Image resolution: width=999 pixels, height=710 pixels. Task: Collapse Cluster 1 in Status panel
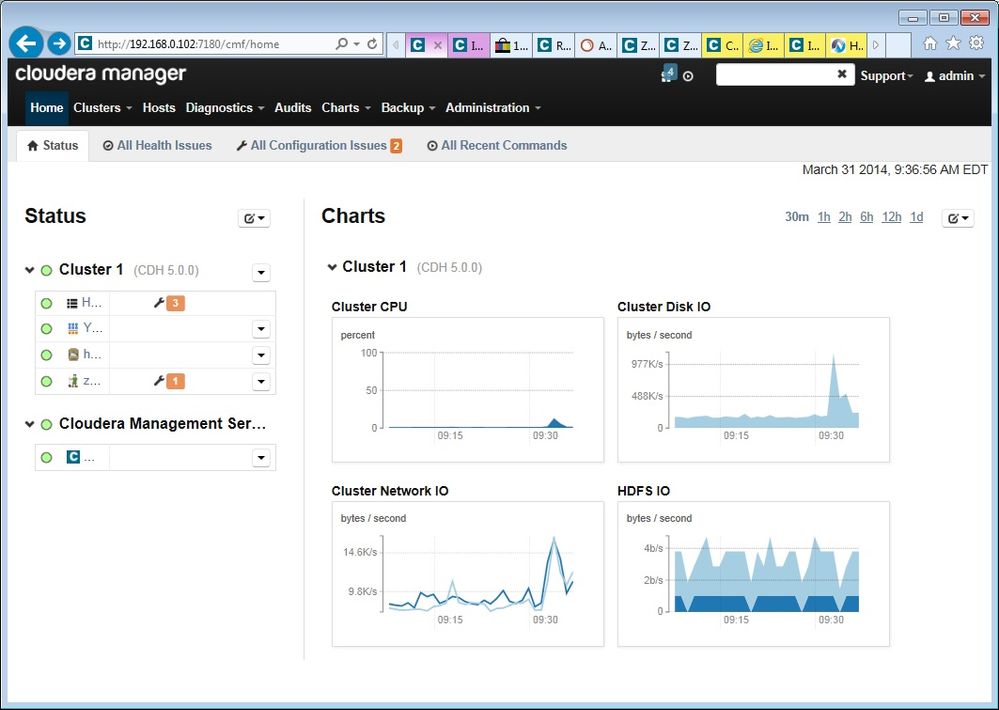(x=29, y=270)
